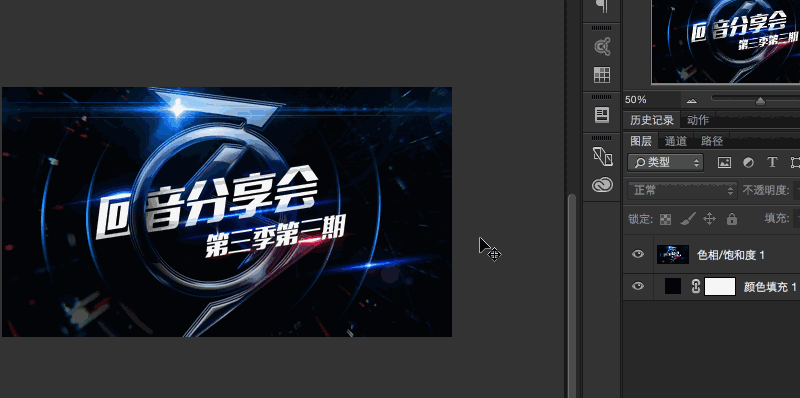Click the navigator preview thumbnail
Image resolution: width=800 pixels, height=398 pixels.
click(726, 42)
